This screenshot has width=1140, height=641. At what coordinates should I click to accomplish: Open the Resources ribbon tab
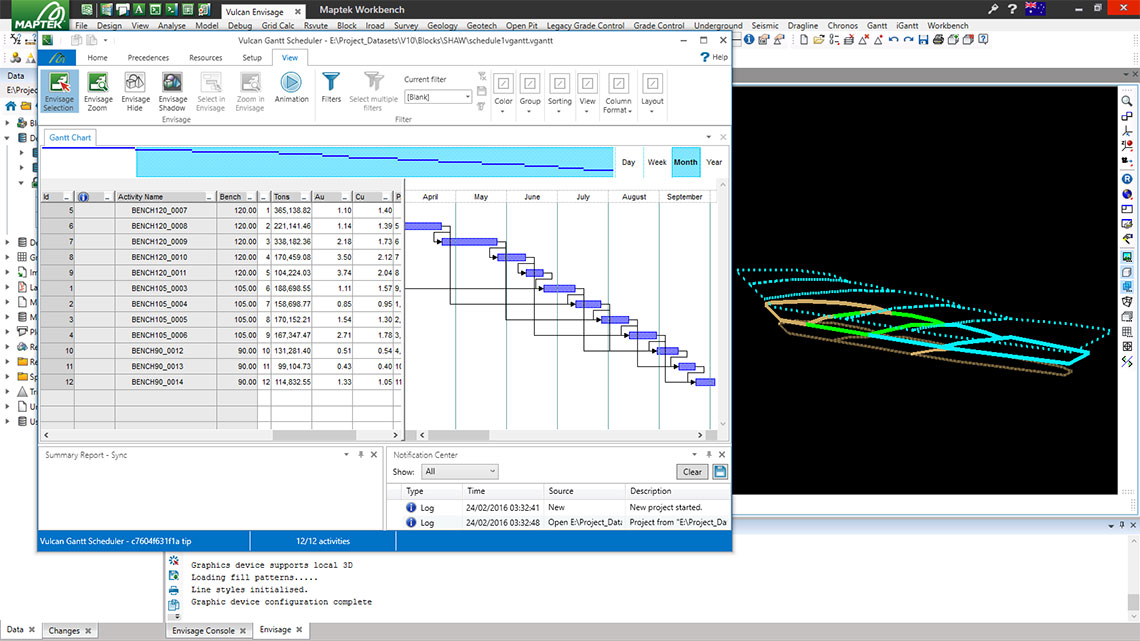(x=206, y=57)
